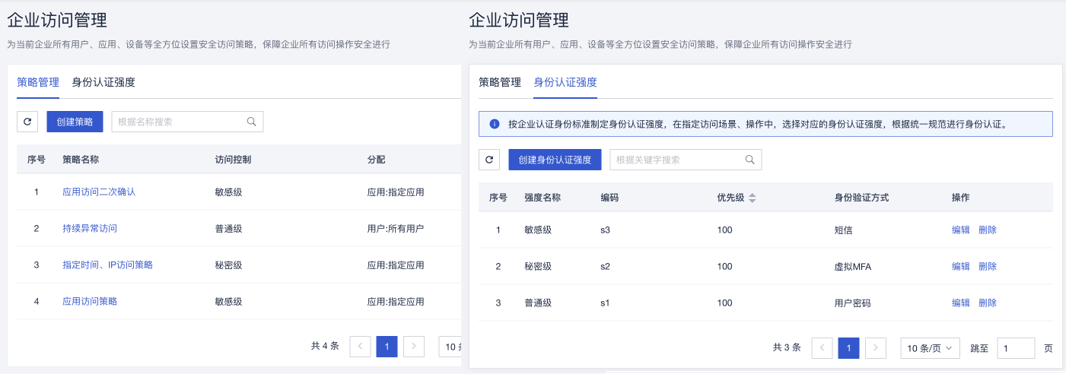
Task: Open the cut-off page size dropdown in left panel
Action: [450, 347]
